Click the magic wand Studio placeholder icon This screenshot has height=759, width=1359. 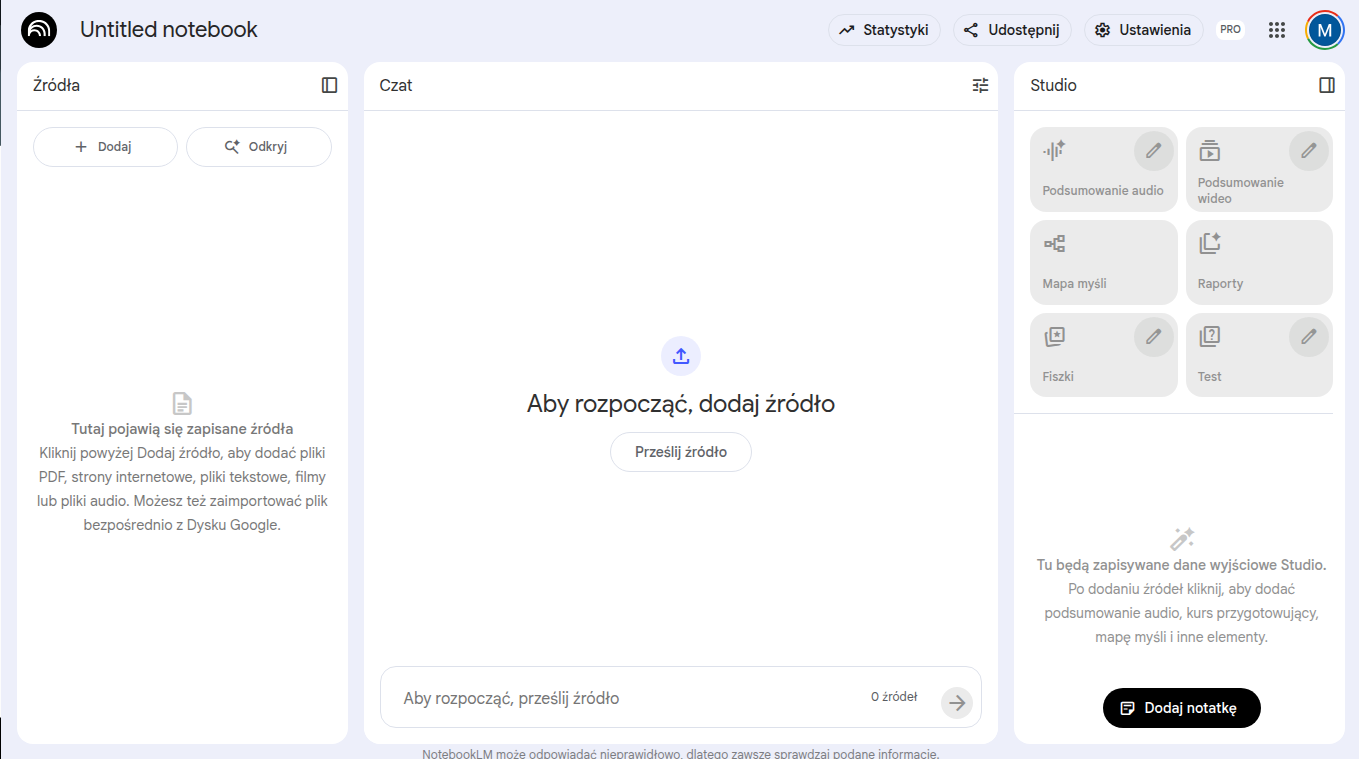[1182, 538]
